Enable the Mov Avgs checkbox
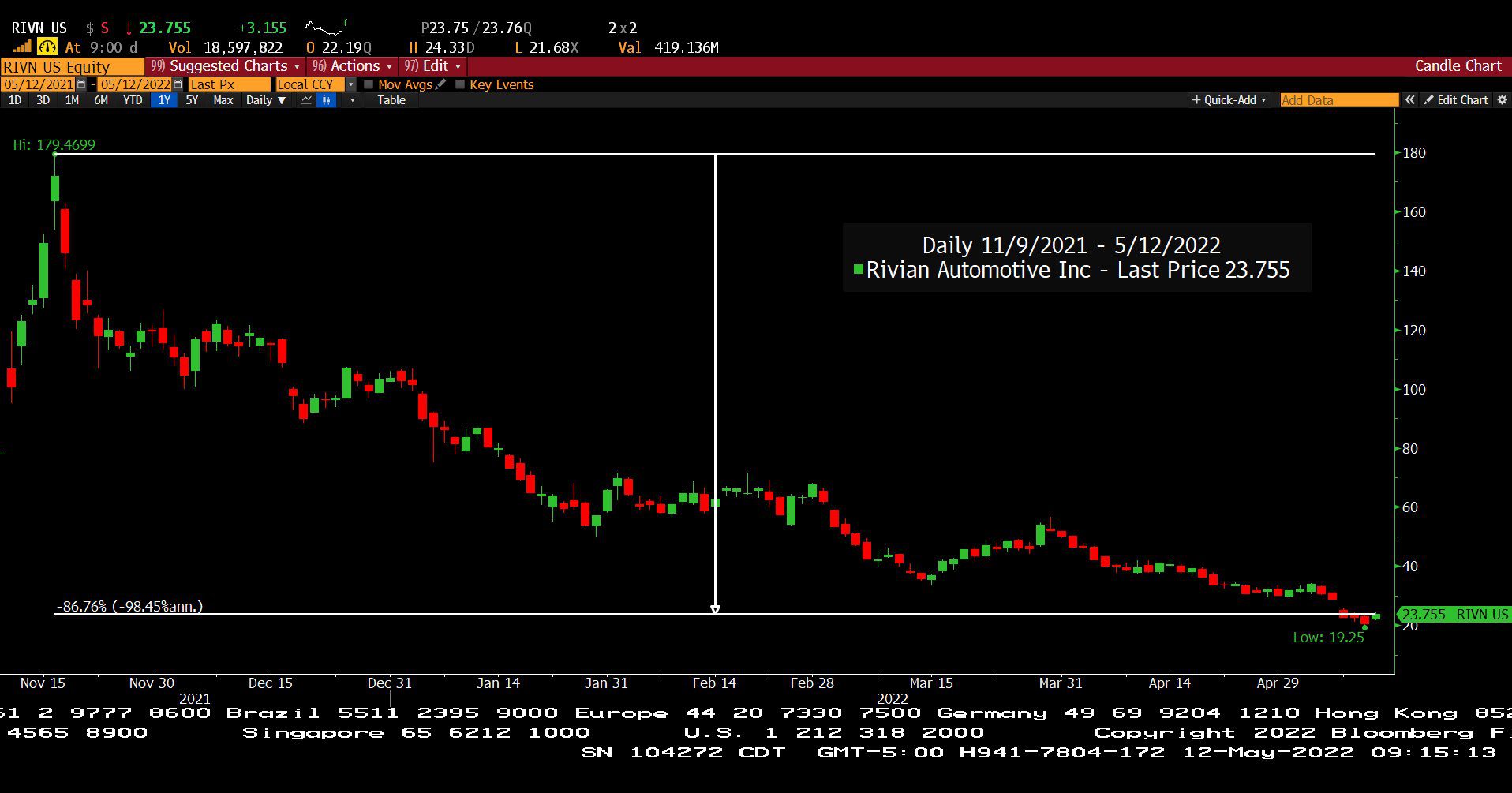The image size is (1512, 793). tap(369, 84)
